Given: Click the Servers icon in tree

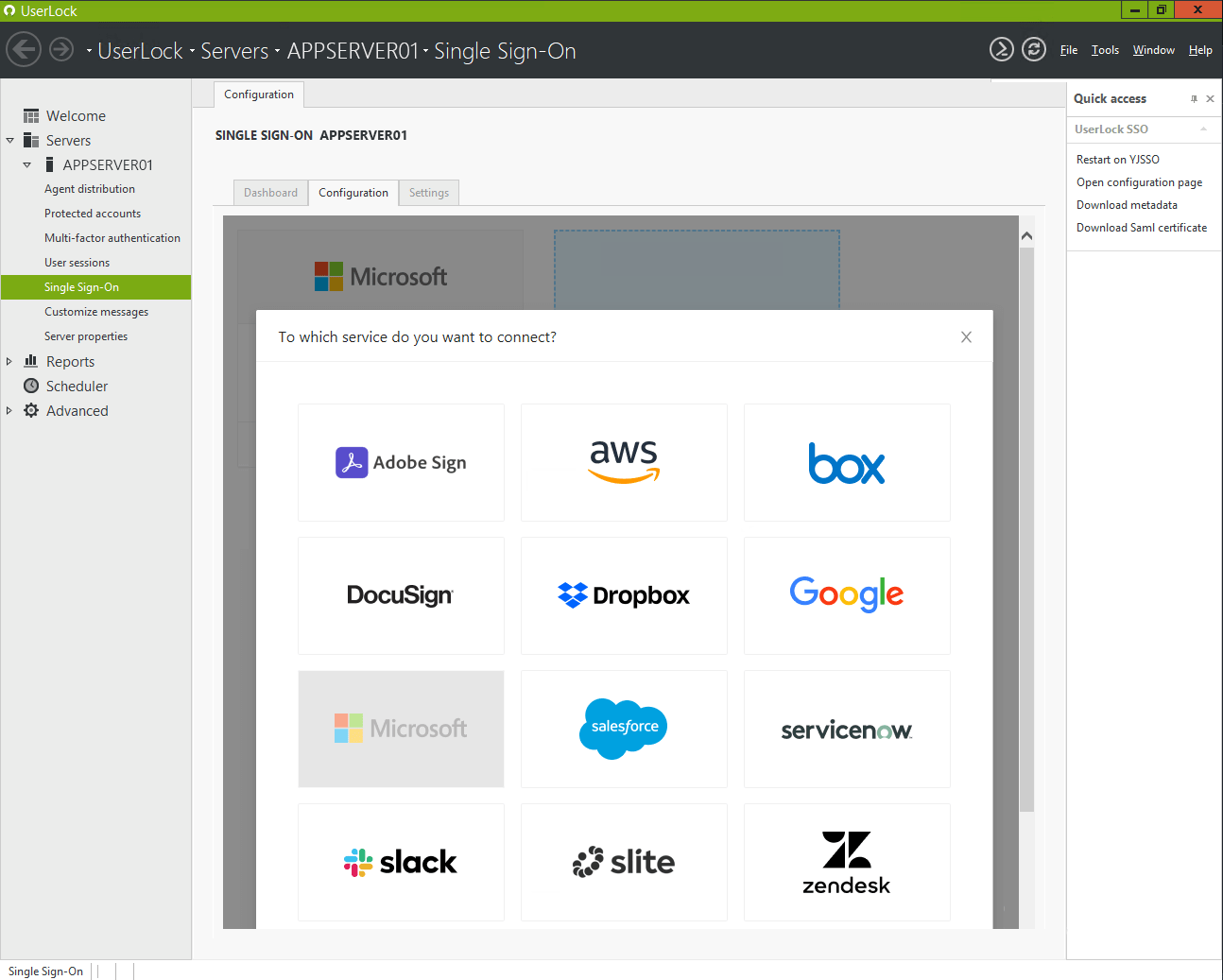Looking at the screenshot, I should 31,140.
